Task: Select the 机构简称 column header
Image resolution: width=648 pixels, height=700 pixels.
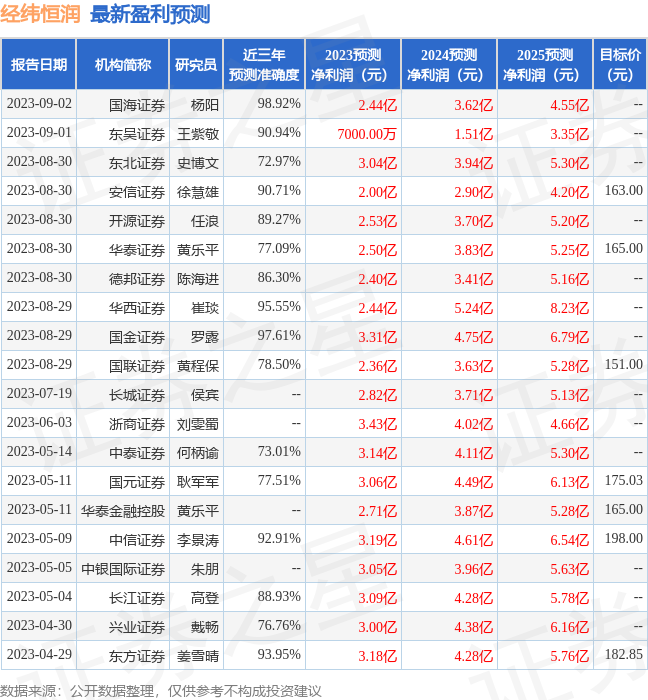Action: pos(123,64)
